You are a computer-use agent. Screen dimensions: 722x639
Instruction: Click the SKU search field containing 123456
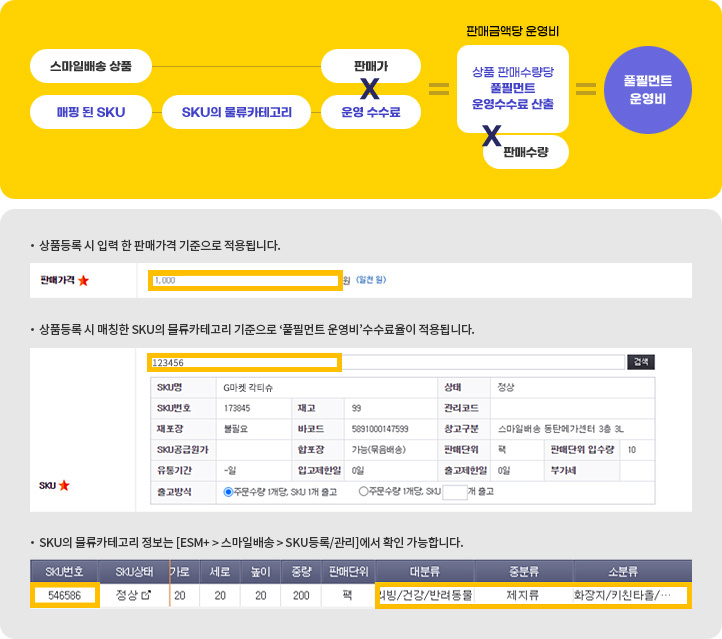[x=245, y=362]
